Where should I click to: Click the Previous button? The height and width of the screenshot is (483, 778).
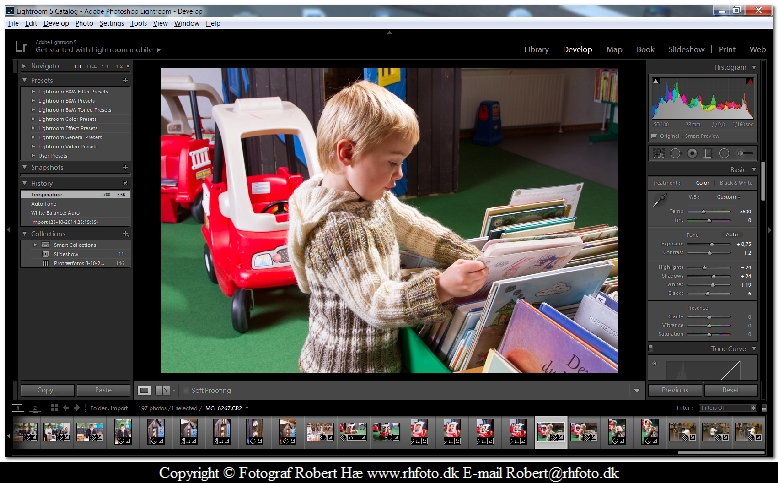coord(675,390)
